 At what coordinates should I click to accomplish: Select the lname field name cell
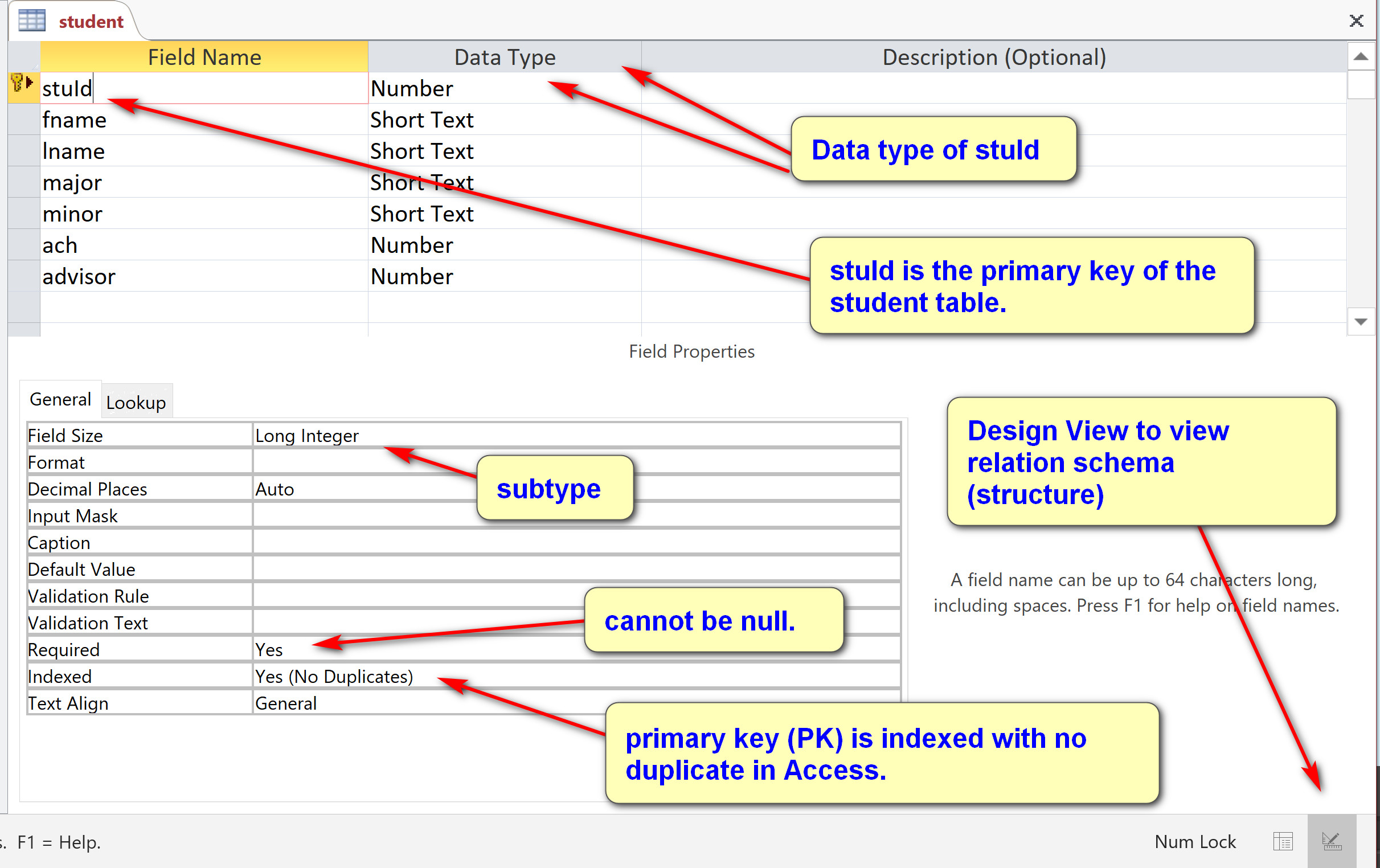pos(204,151)
